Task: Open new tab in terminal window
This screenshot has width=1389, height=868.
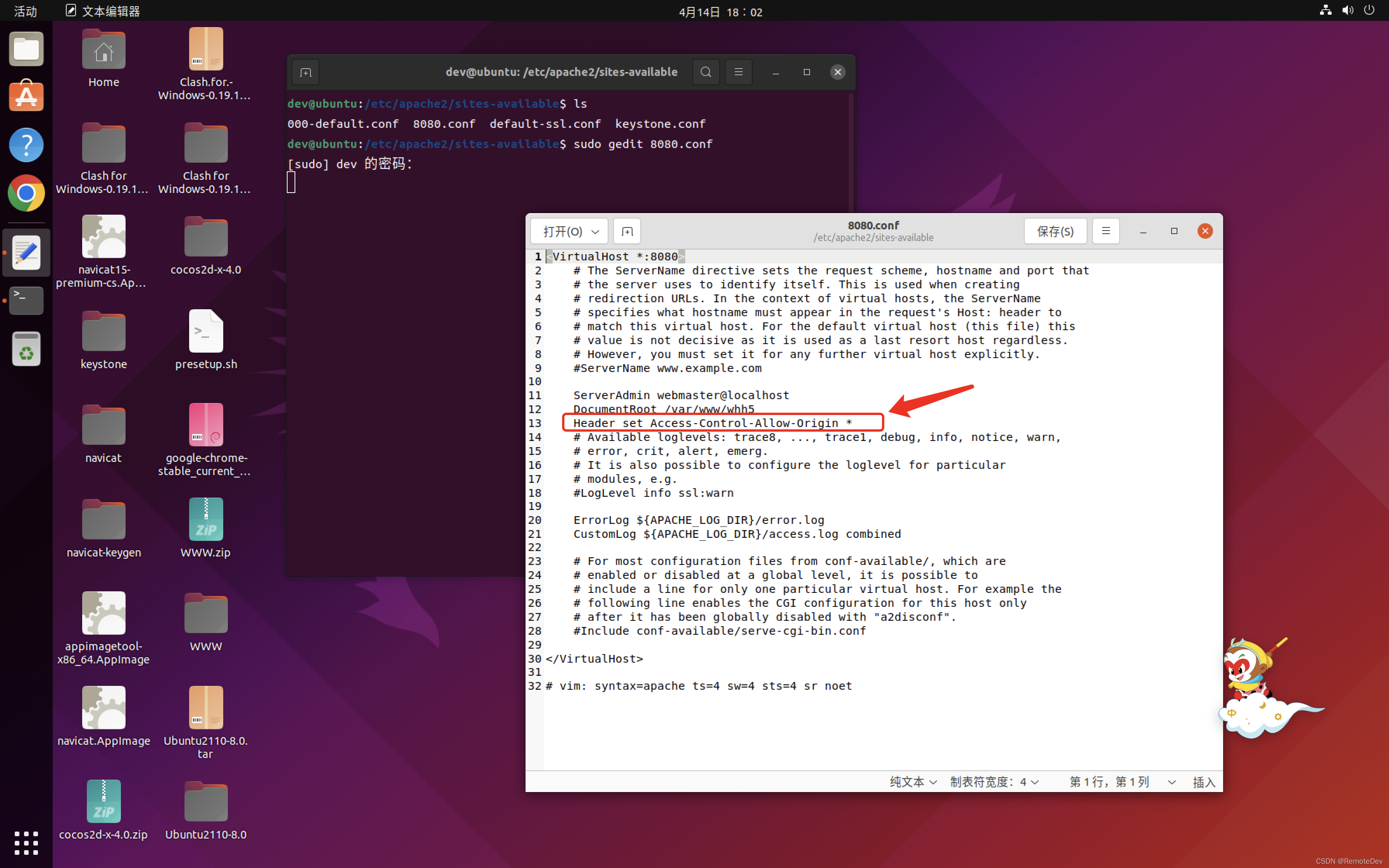Action: (305, 72)
